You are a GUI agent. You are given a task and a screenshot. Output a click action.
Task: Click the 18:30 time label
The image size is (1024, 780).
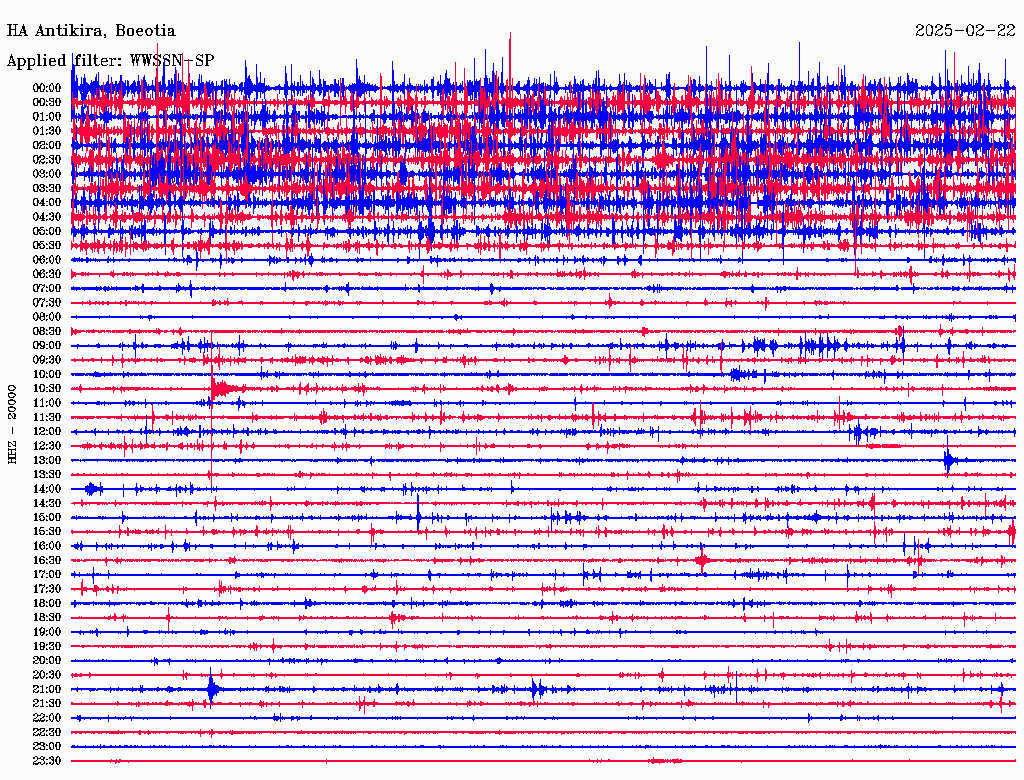coord(47,618)
